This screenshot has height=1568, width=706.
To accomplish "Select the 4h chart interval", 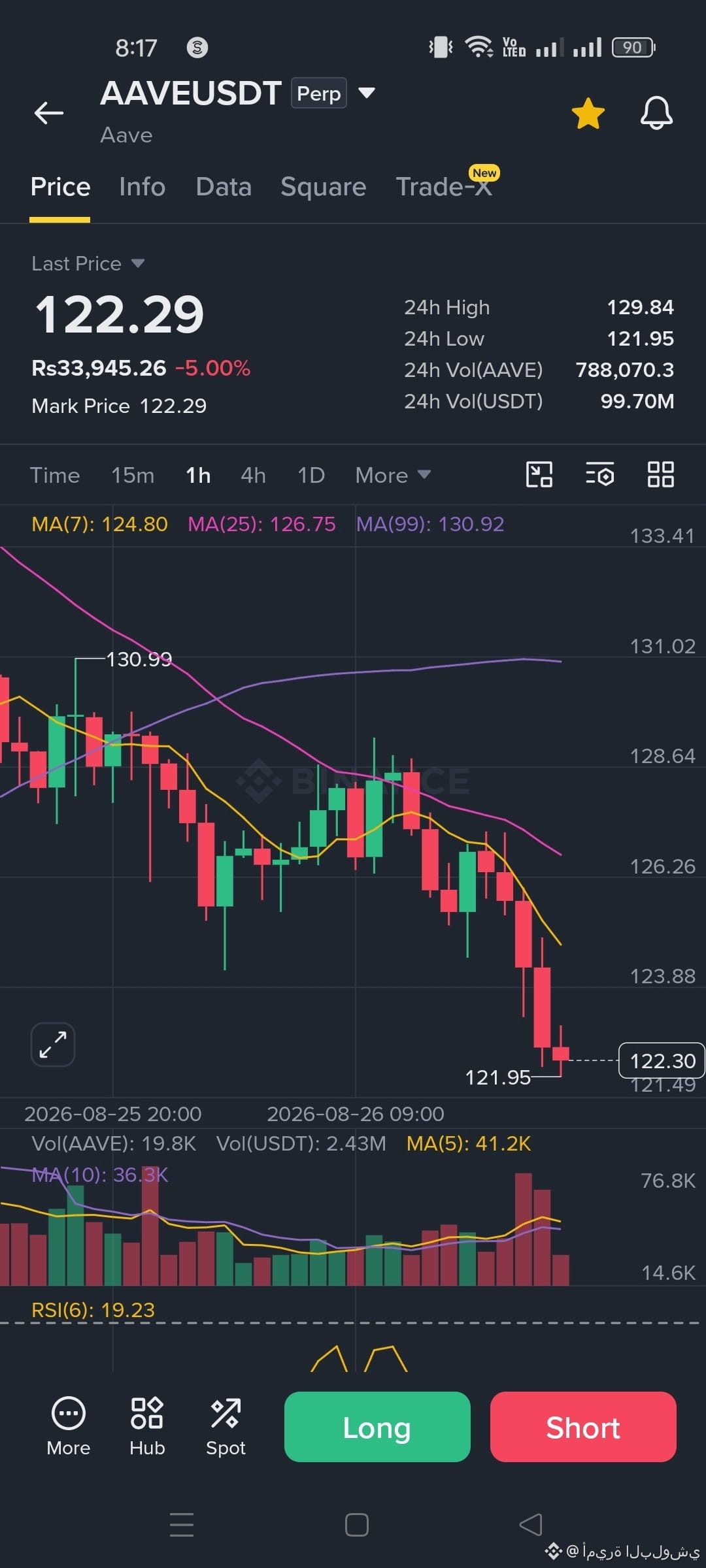I will 253,475.
